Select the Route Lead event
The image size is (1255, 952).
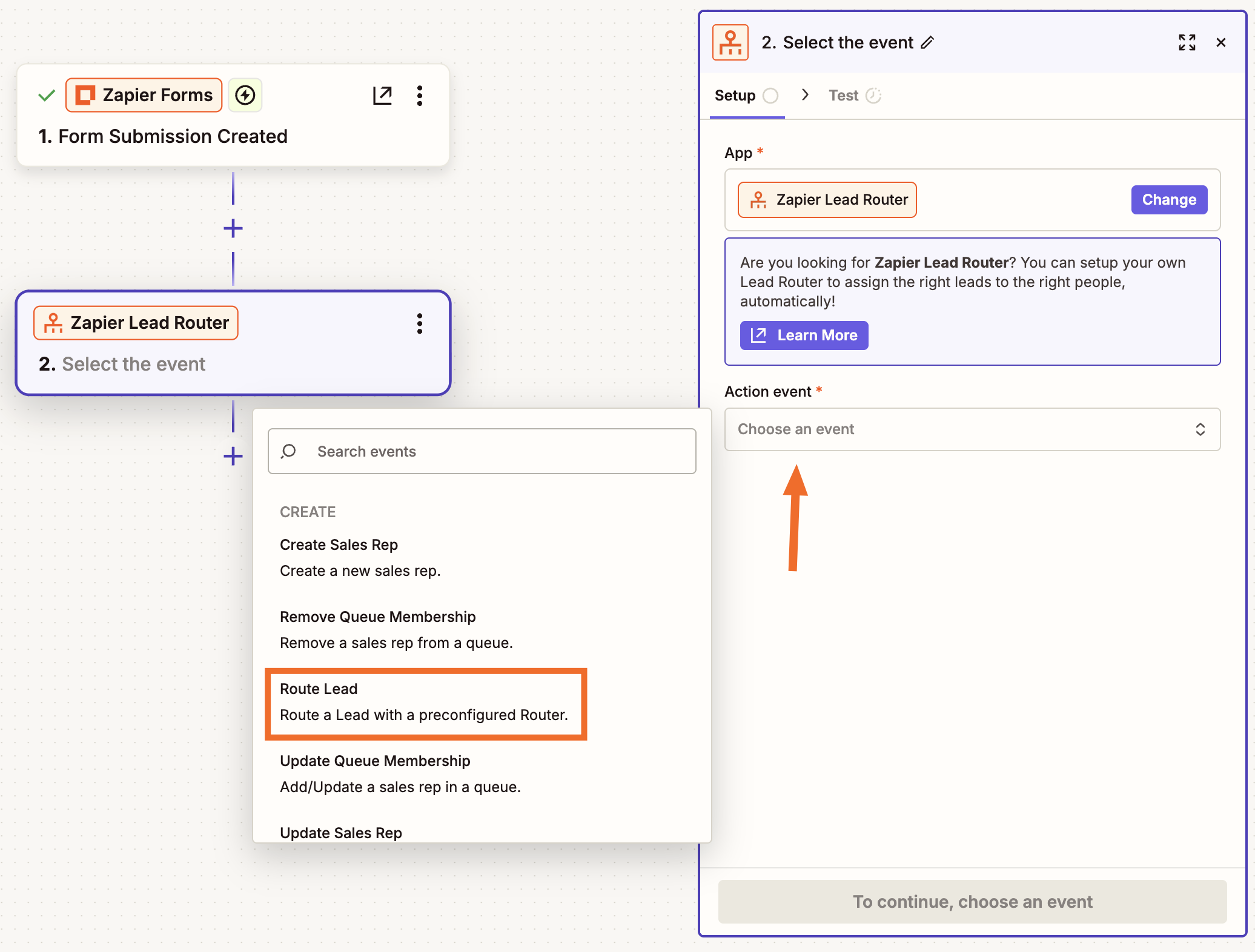tap(425, 702)
